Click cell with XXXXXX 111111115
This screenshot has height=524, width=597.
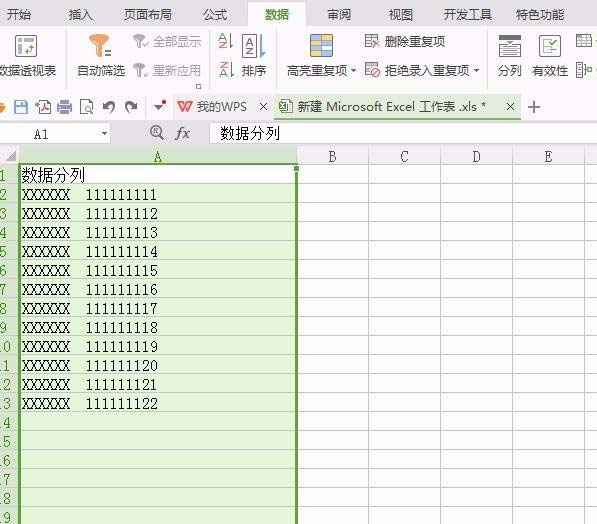[x=158, y=270]
